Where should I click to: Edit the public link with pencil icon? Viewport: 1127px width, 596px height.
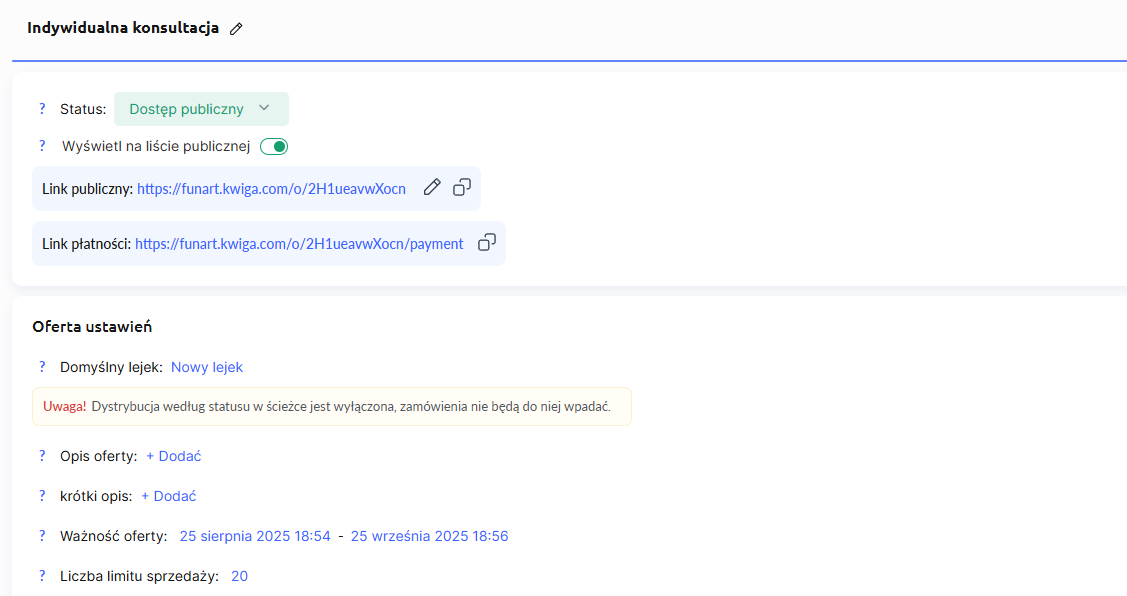(431, 188)
